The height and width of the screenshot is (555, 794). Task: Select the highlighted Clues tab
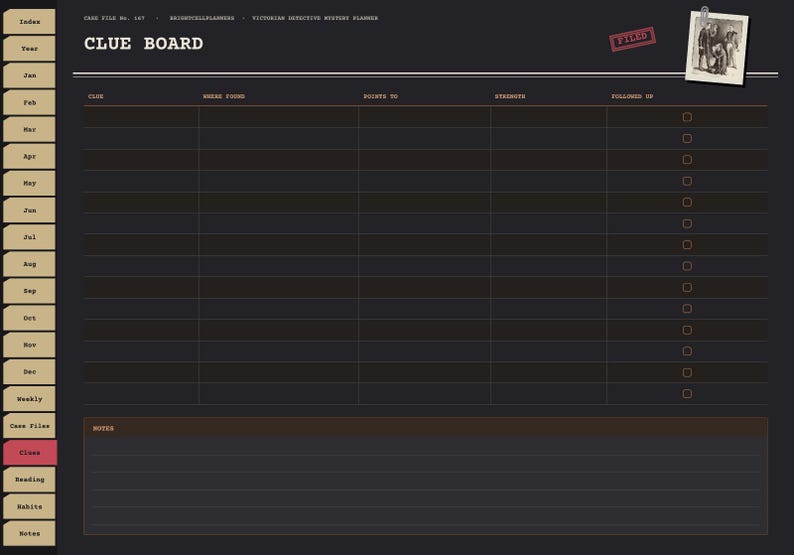[x=30, y=452]
